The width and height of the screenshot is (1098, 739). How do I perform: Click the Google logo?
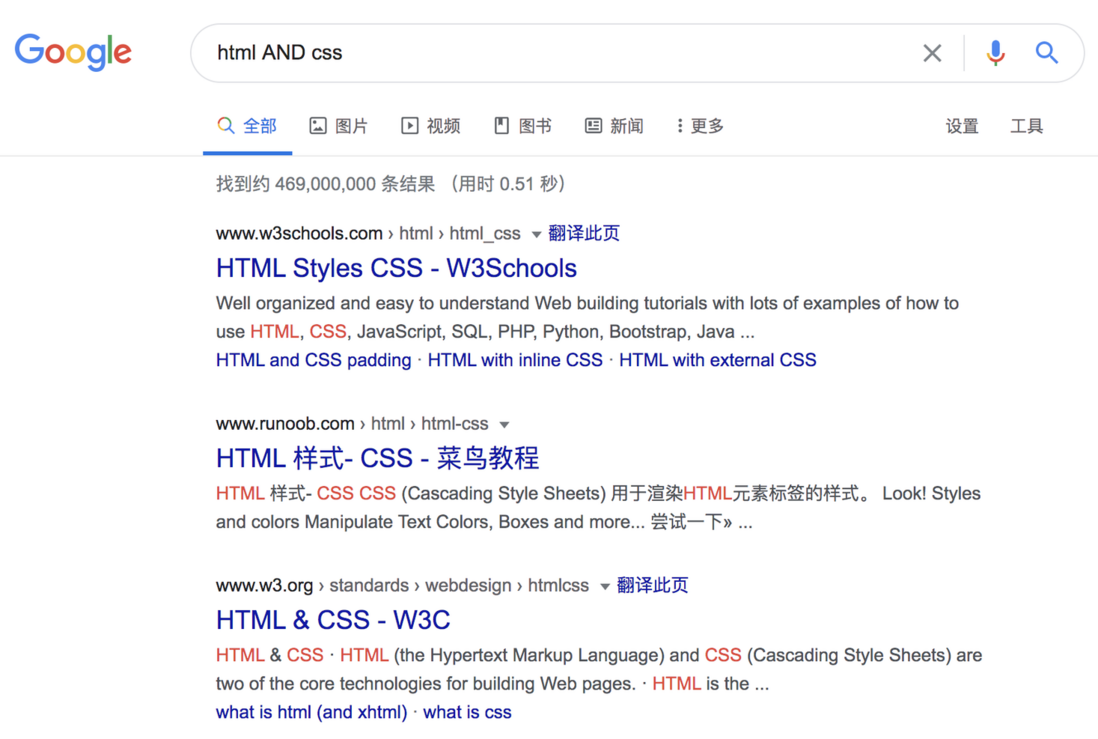74,52
